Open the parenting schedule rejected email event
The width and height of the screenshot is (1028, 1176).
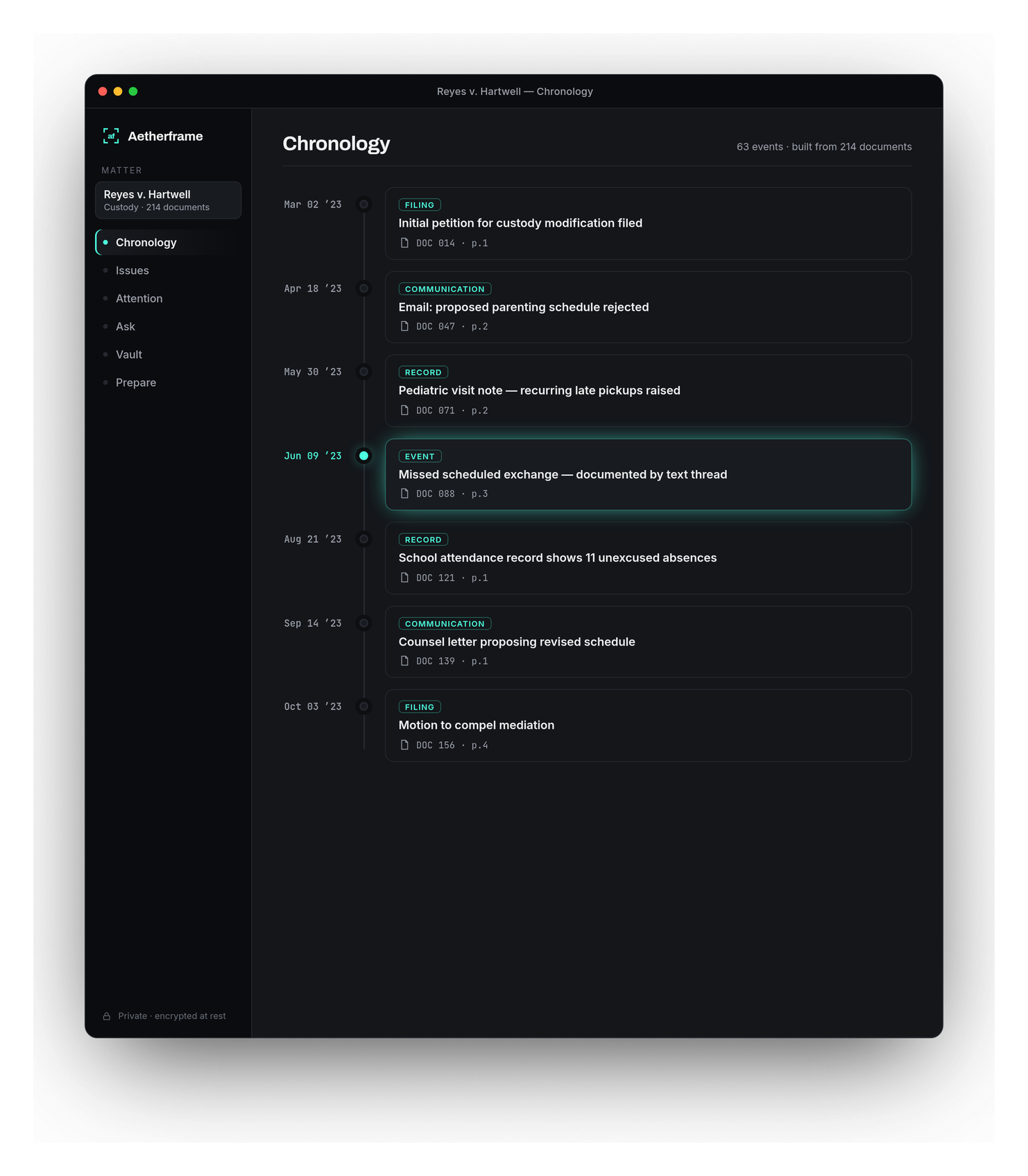648,307
